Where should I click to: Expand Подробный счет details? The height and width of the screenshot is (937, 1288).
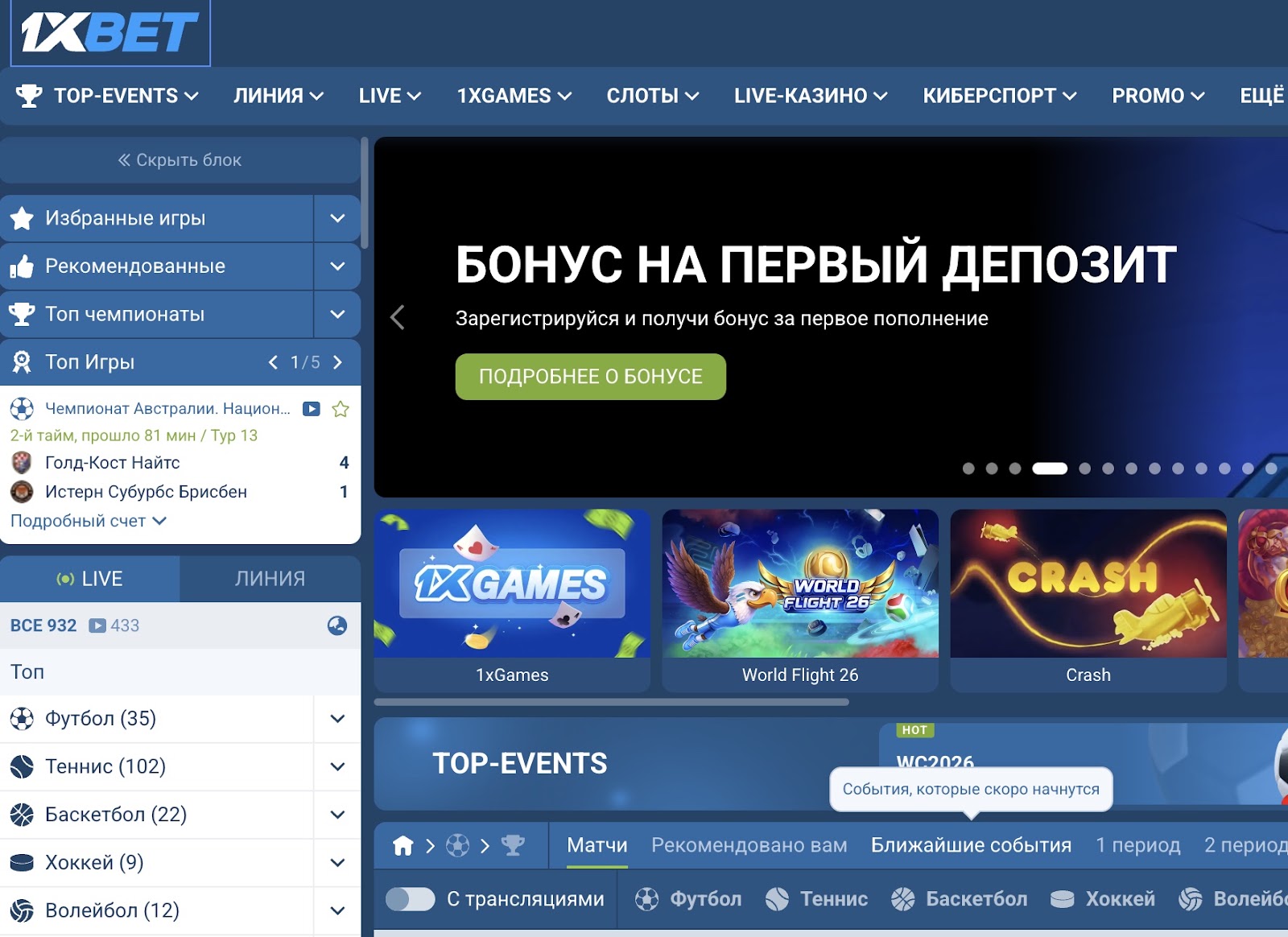coord(89,521)
